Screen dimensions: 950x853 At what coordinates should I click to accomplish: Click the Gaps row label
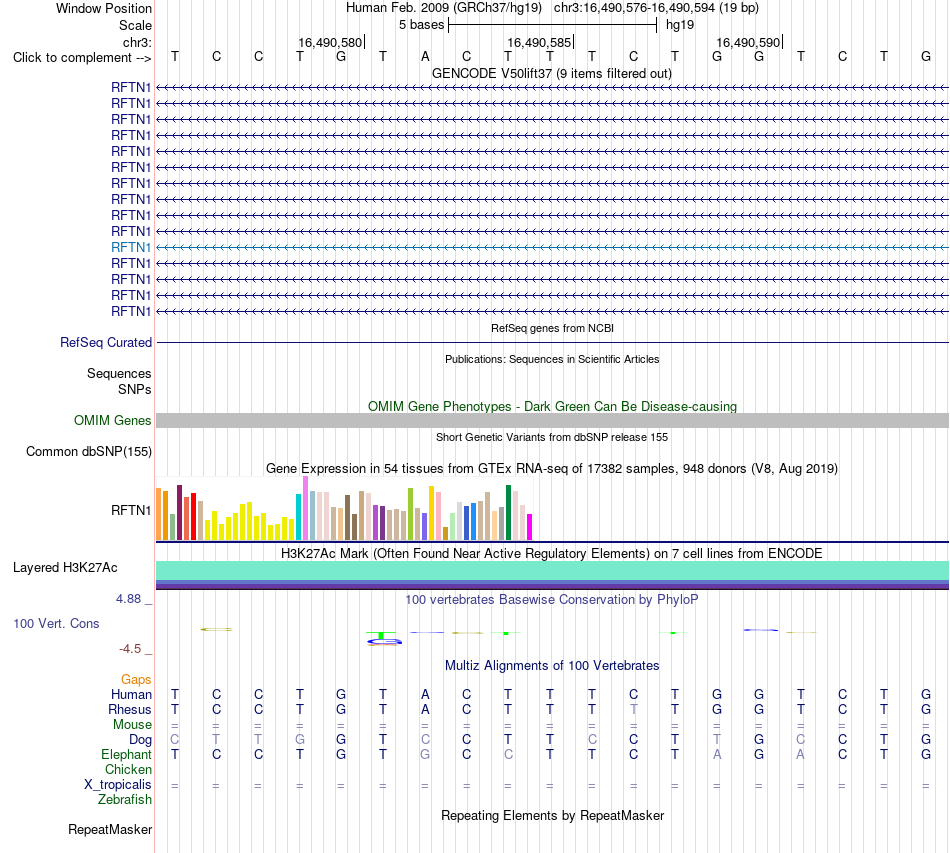coord(136,680)
